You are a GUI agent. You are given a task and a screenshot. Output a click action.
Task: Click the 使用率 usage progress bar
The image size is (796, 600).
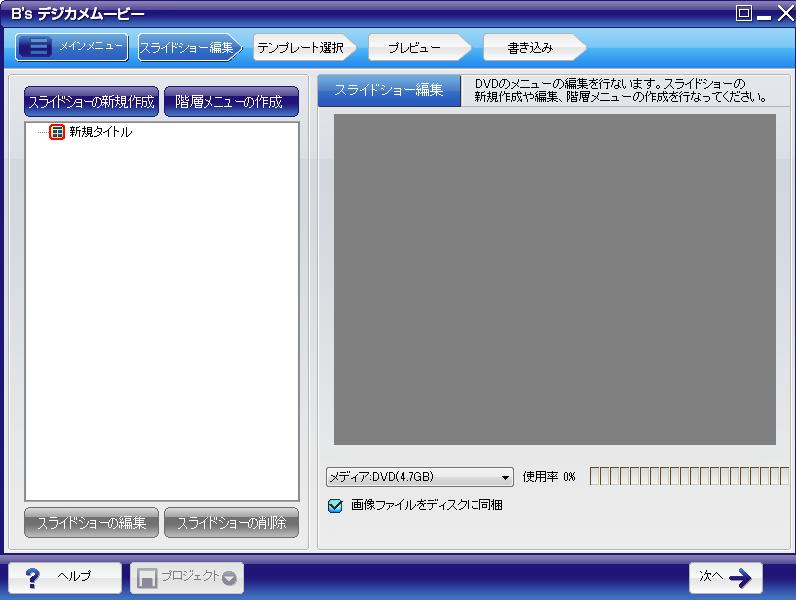[689, 476]
